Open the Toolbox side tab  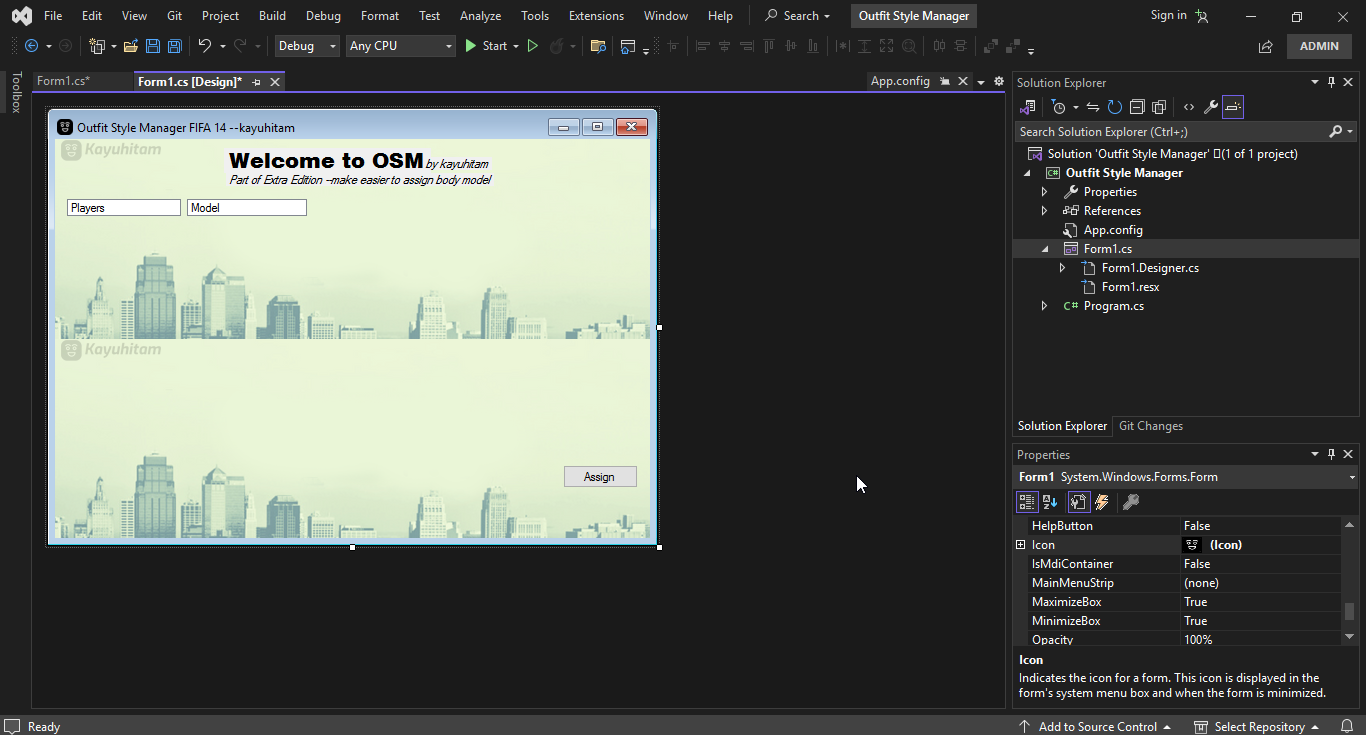coord(16,92)
